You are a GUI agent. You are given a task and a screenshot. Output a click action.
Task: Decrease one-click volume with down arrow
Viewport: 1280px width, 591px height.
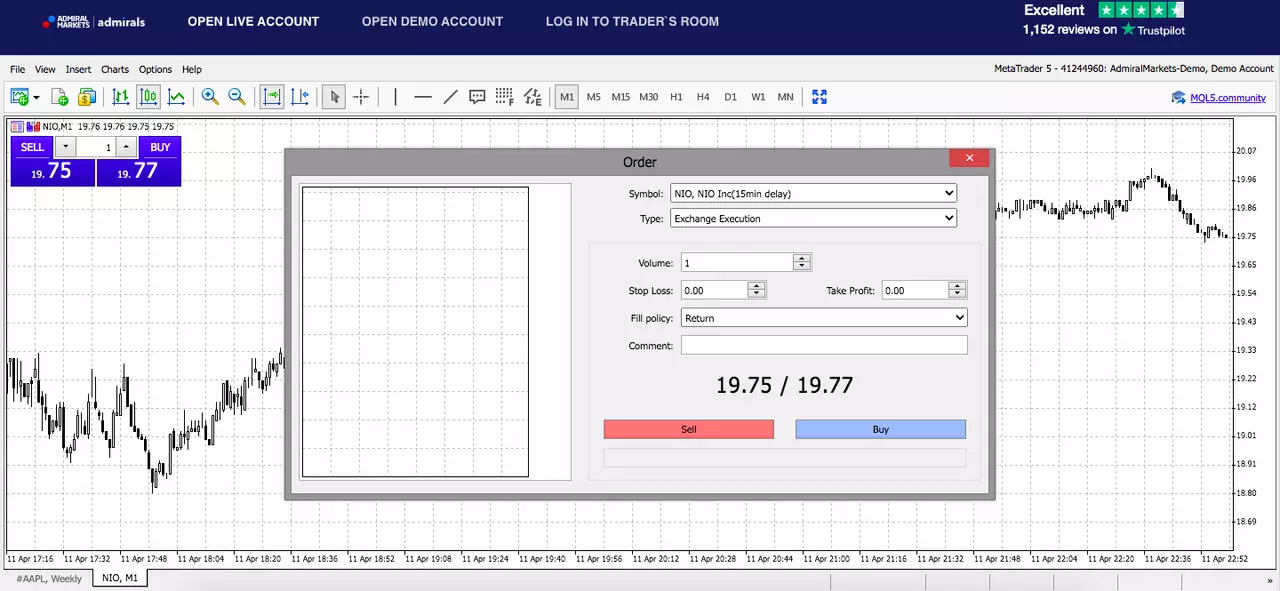coord(66,147)
